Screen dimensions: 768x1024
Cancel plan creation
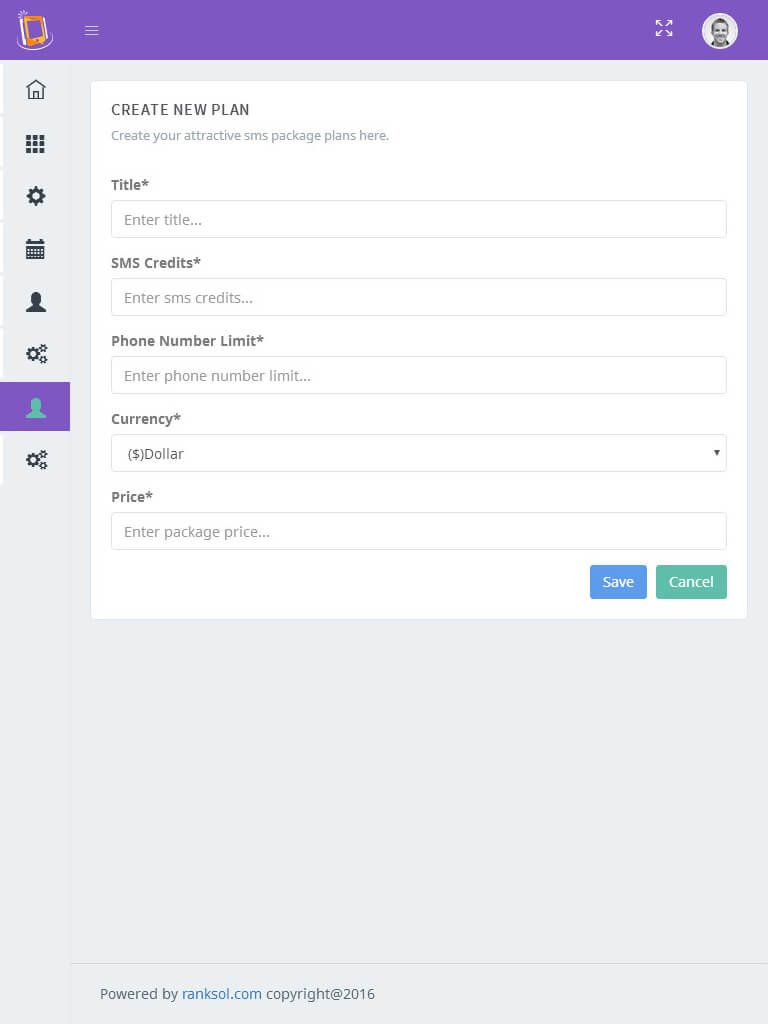tap(691, 582)
